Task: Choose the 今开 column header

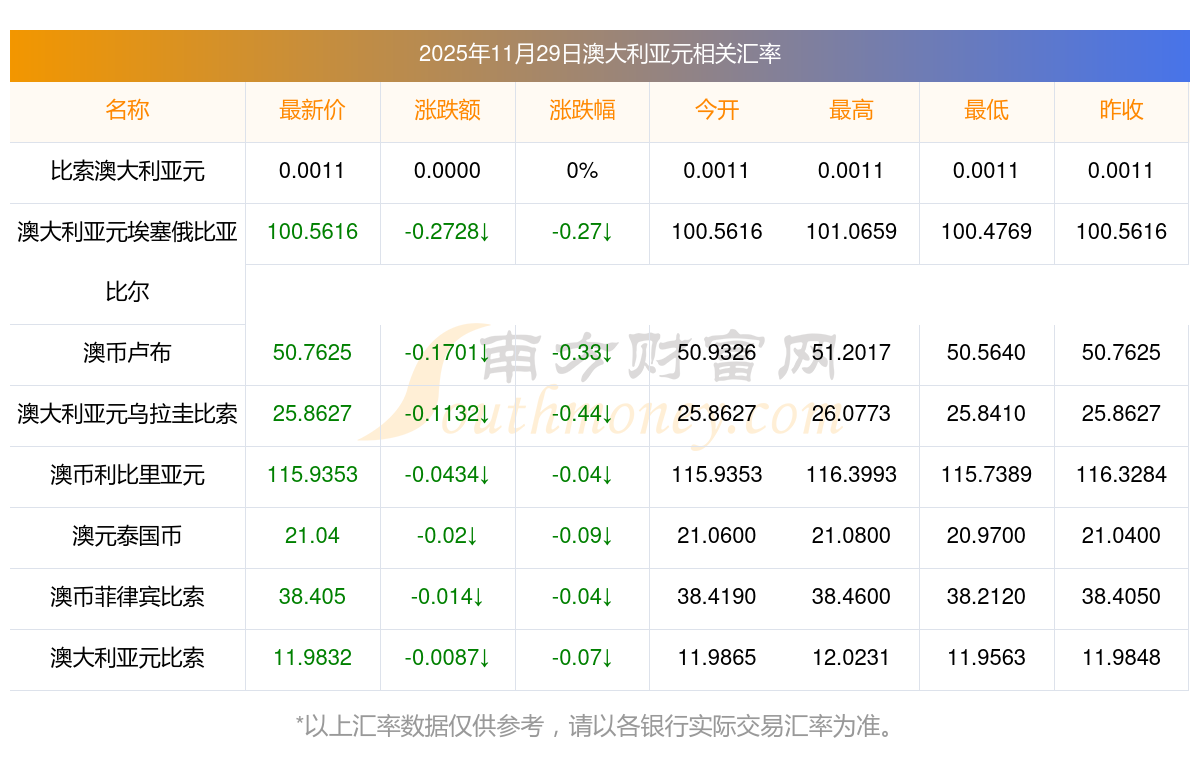Action: tap(716, 110)
